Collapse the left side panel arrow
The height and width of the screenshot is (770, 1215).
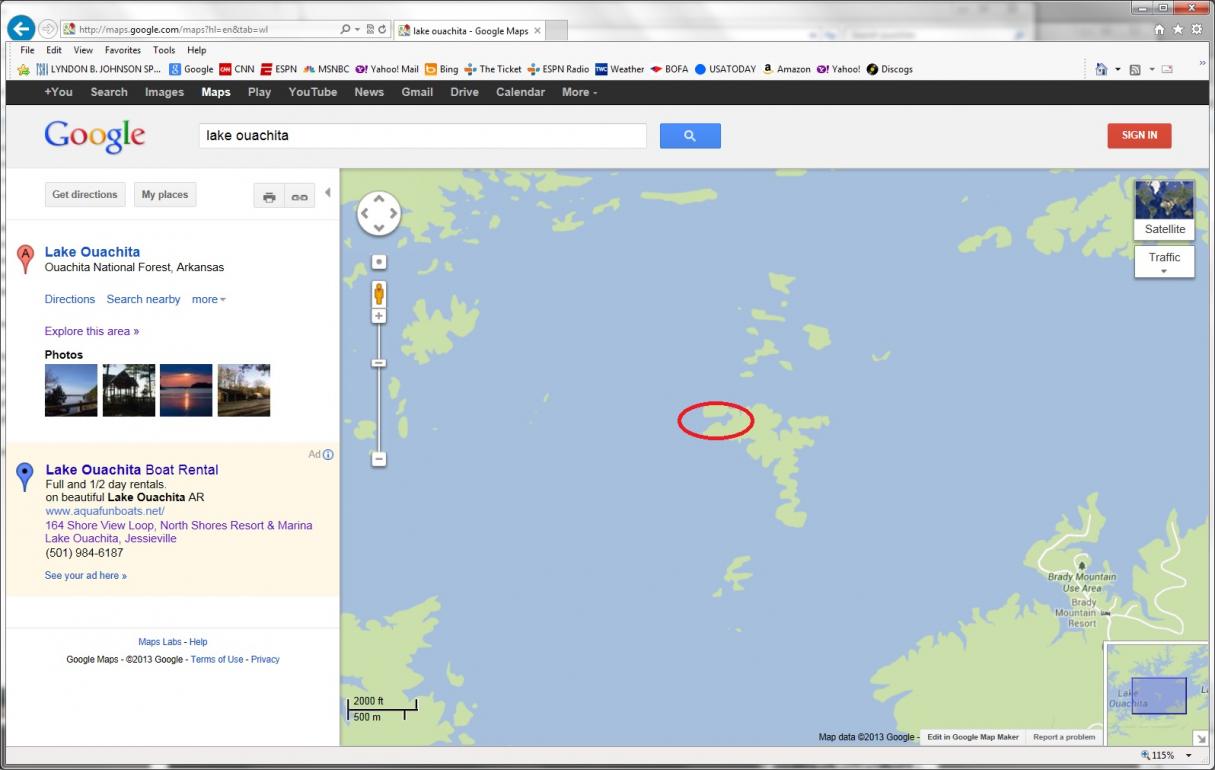328,193
